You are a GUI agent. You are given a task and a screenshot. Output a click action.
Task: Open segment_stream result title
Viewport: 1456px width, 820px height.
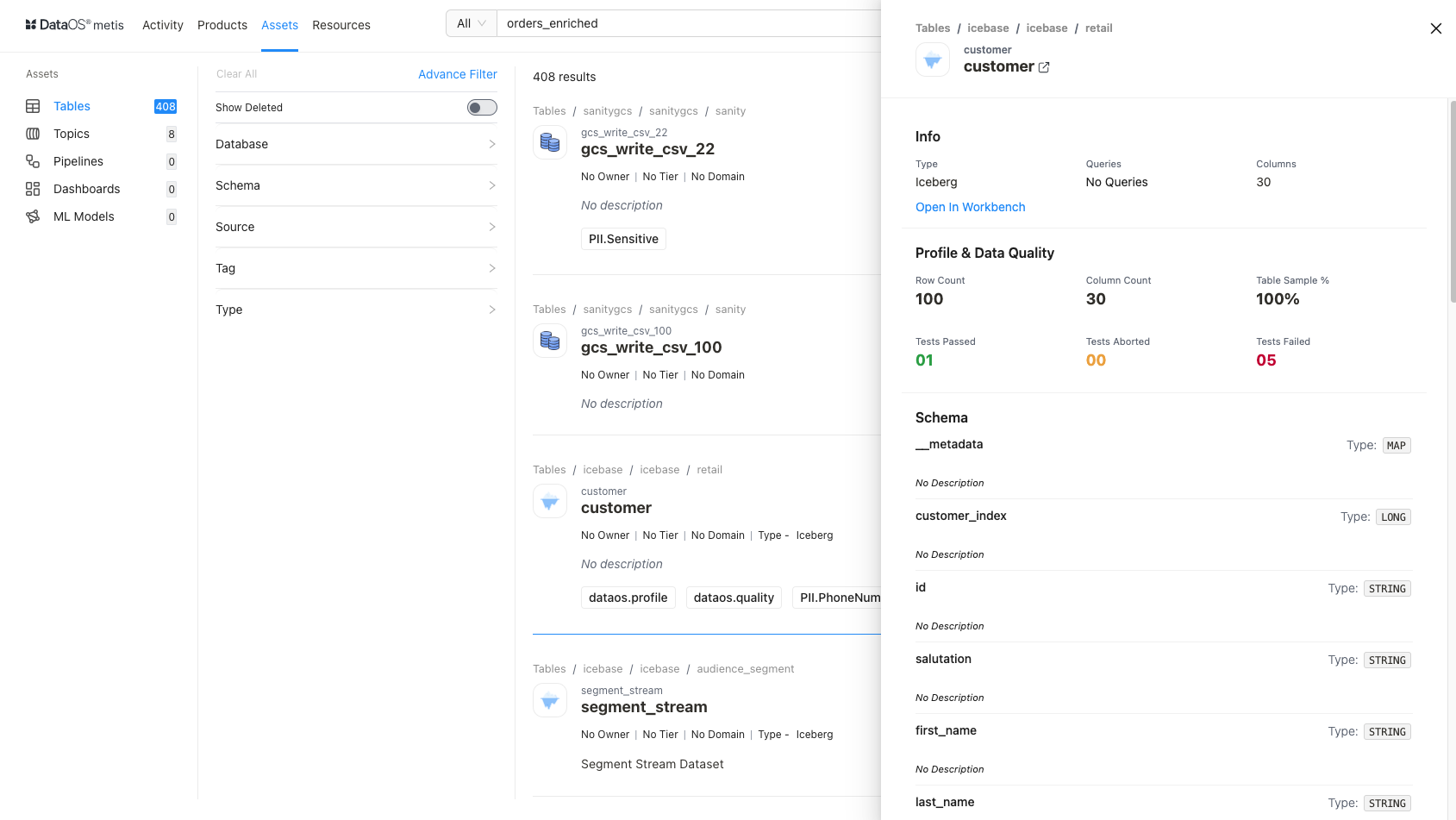click(644, 707)
